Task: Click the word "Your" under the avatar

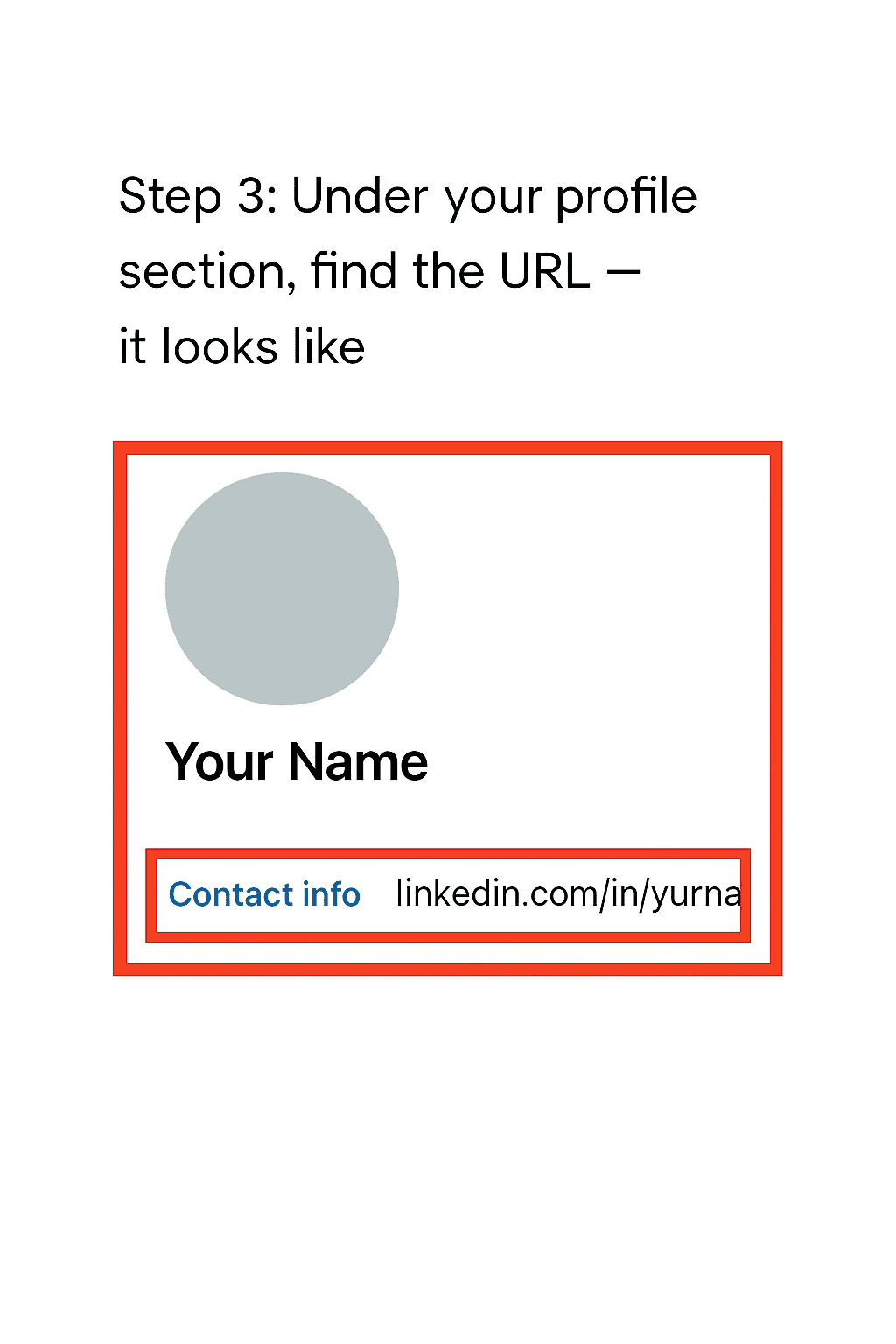Action: [x=220, y=761]
